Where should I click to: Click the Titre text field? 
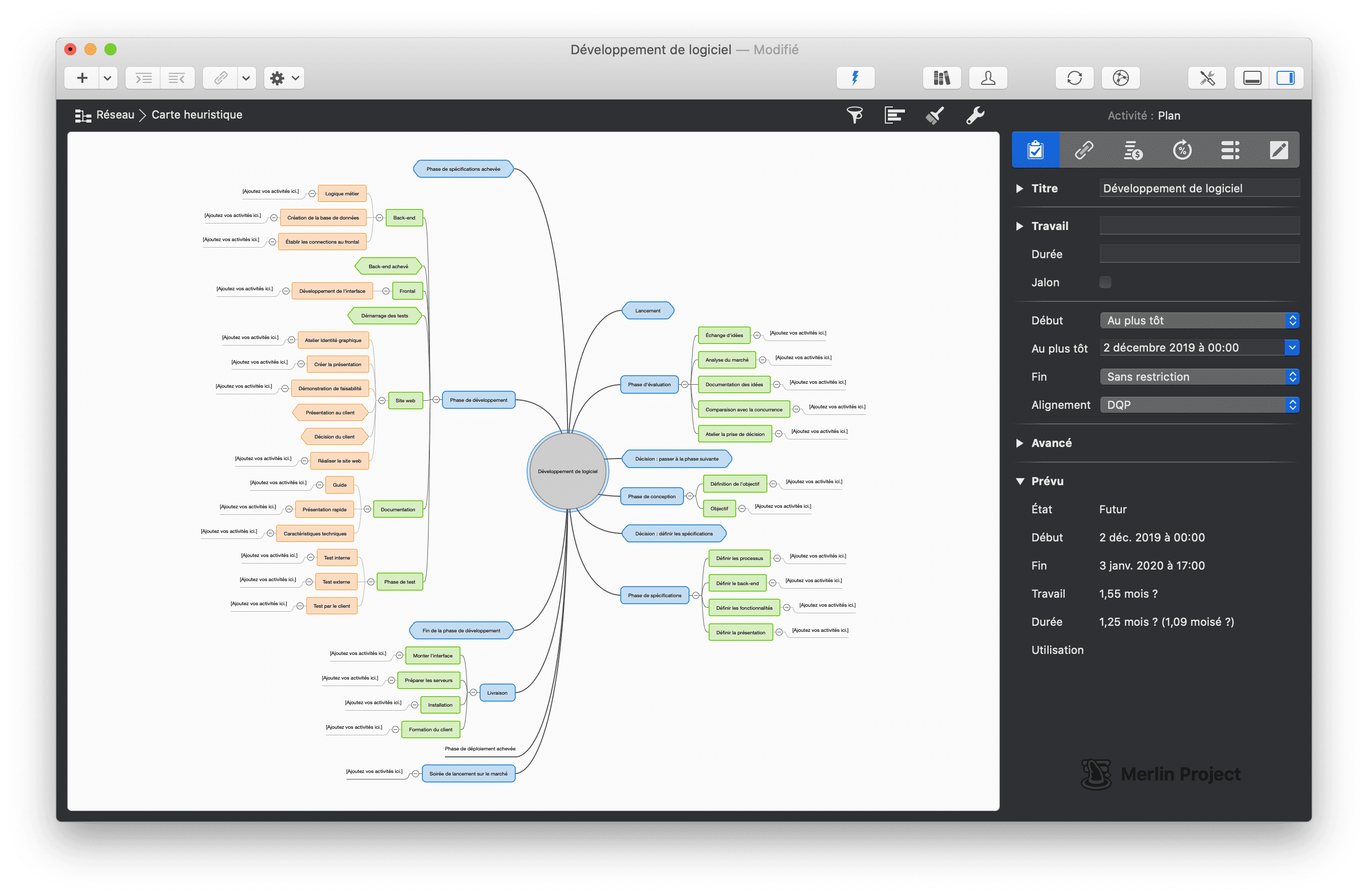click(x=1199, y=188)
